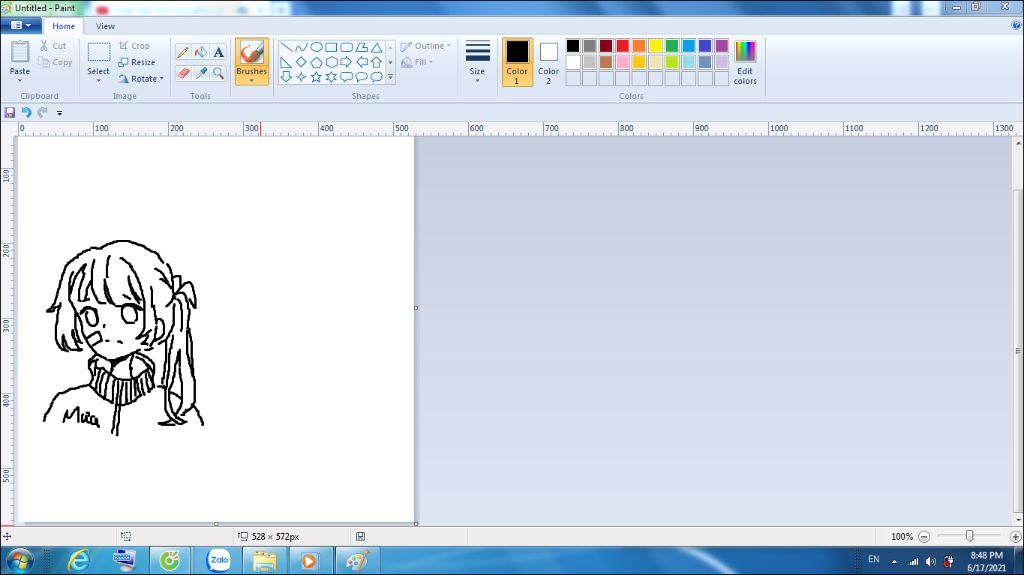Open Windows Explorer folder on taskbar
The height and width of the screenshot is (575, 1024).
[264, 561]
